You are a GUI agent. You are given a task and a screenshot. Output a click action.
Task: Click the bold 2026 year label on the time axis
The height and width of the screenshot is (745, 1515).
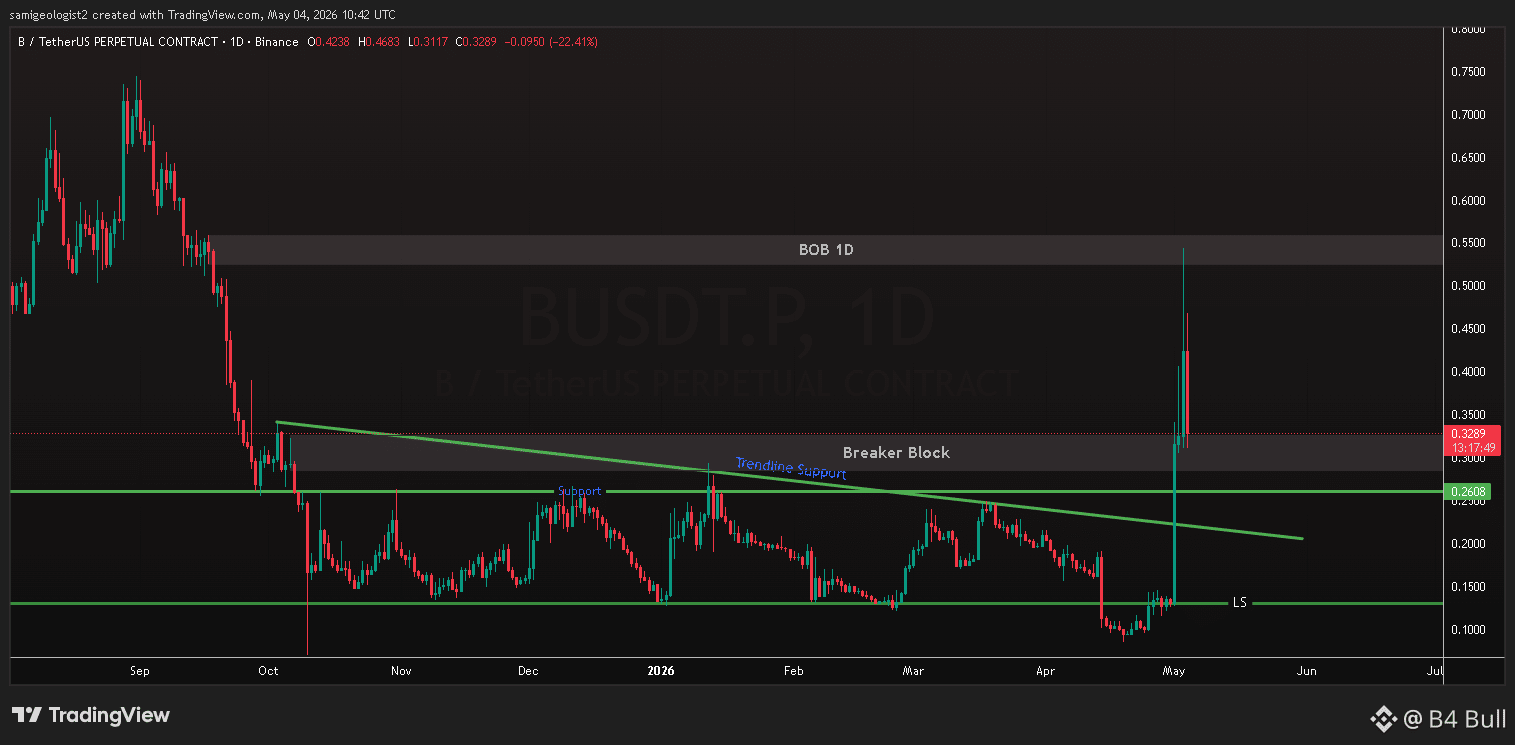661,671
